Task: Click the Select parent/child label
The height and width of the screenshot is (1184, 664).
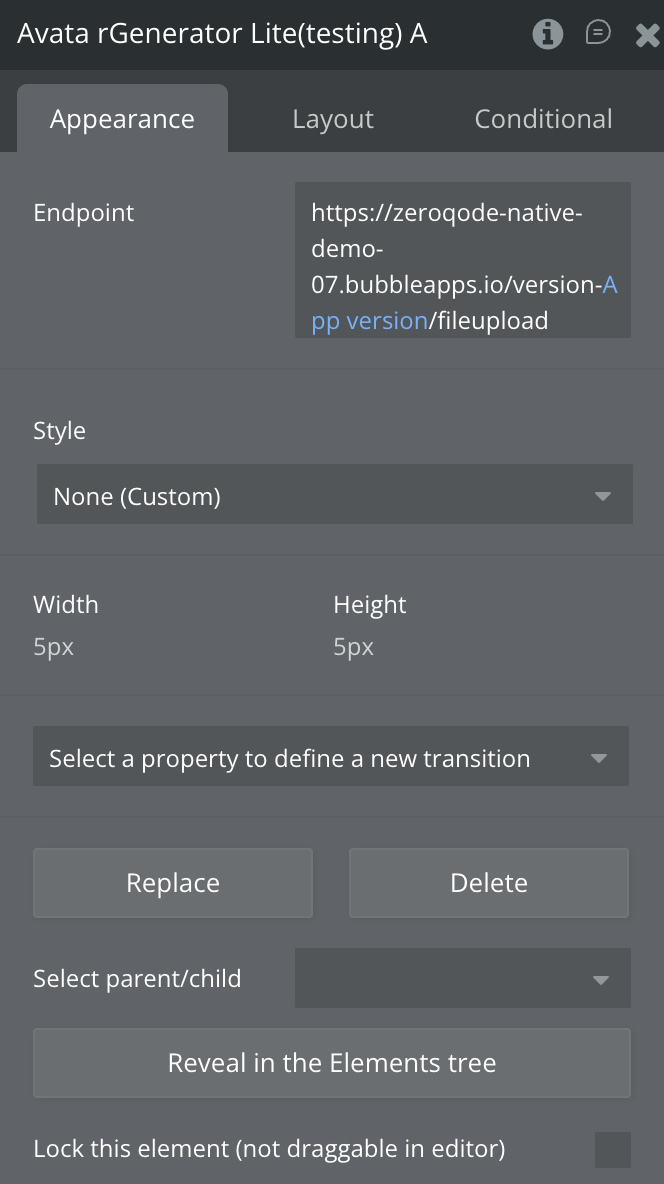Action: [137, 979]
